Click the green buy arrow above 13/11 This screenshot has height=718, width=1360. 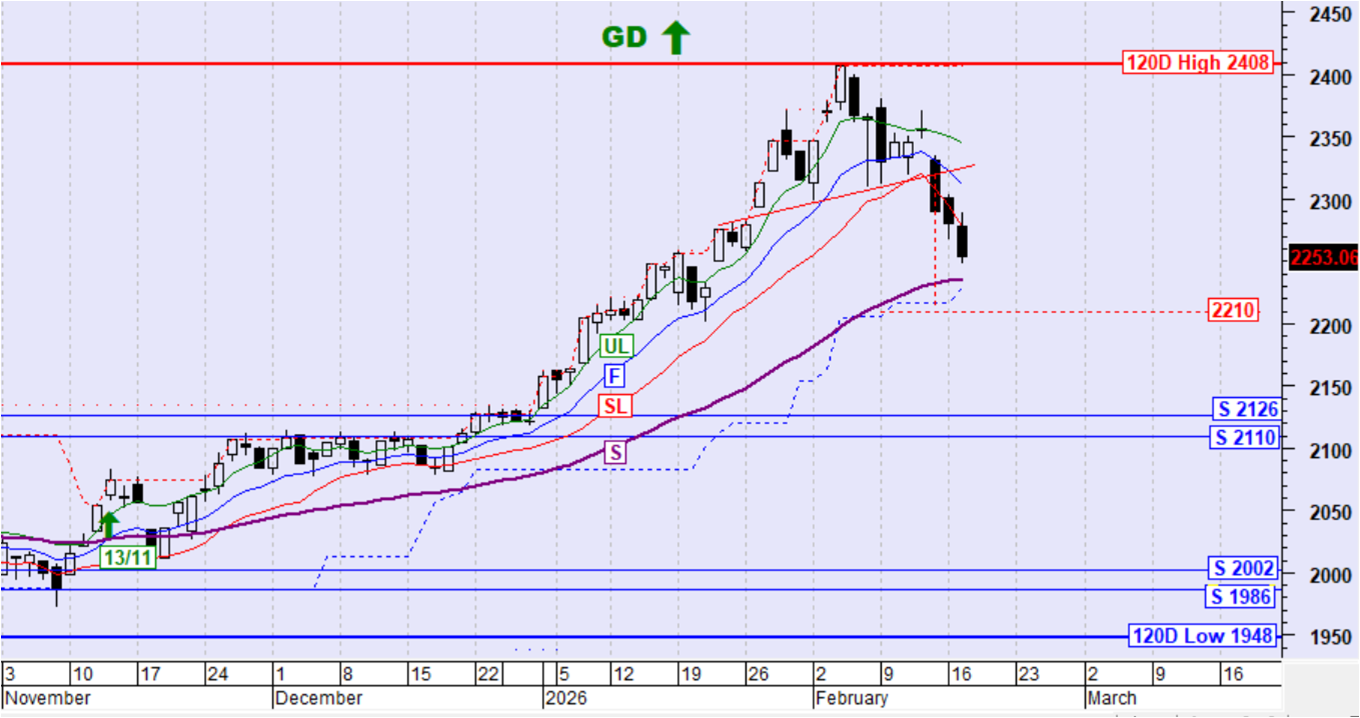pos(110,524)
